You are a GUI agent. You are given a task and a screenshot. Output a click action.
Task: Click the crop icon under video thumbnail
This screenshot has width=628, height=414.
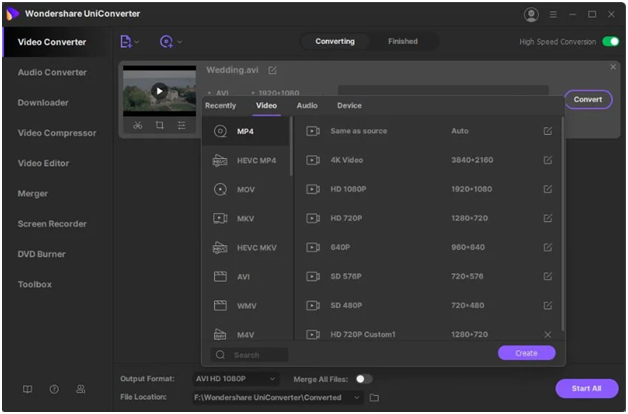pyautogui.click(x=159, y=125)
